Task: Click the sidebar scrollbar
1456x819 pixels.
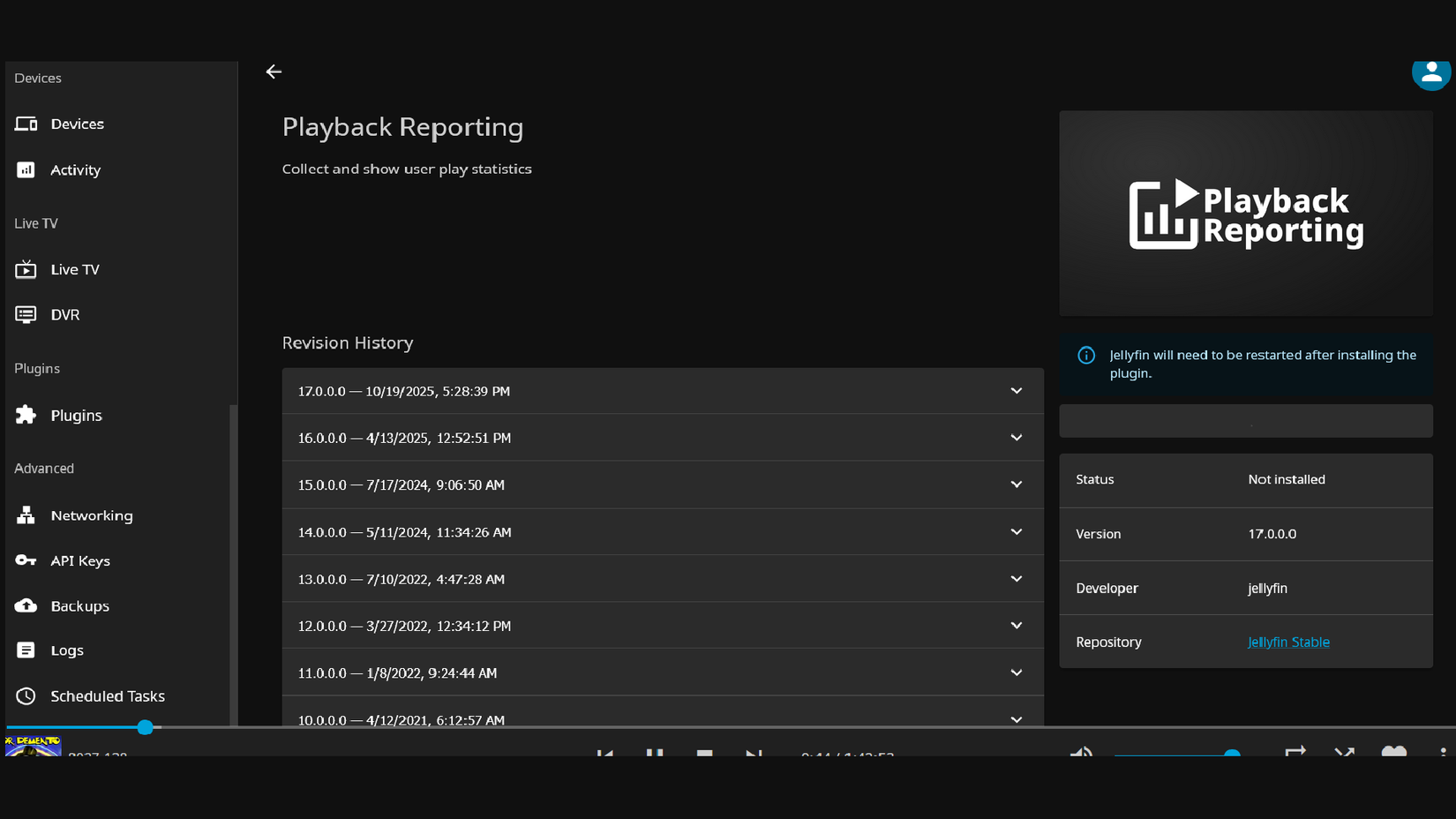Action: pos(233,565)
